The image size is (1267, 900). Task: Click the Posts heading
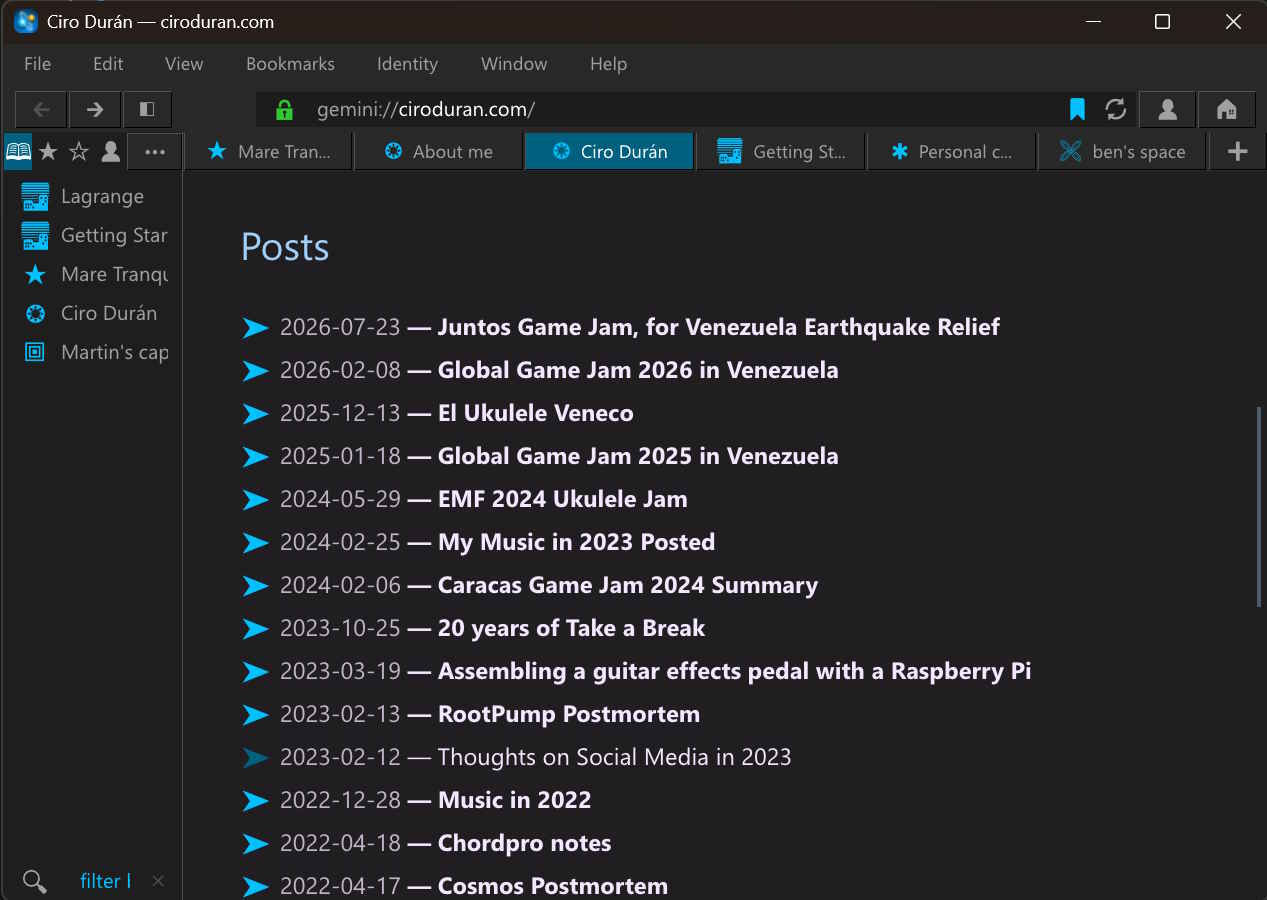coord(285,247)
